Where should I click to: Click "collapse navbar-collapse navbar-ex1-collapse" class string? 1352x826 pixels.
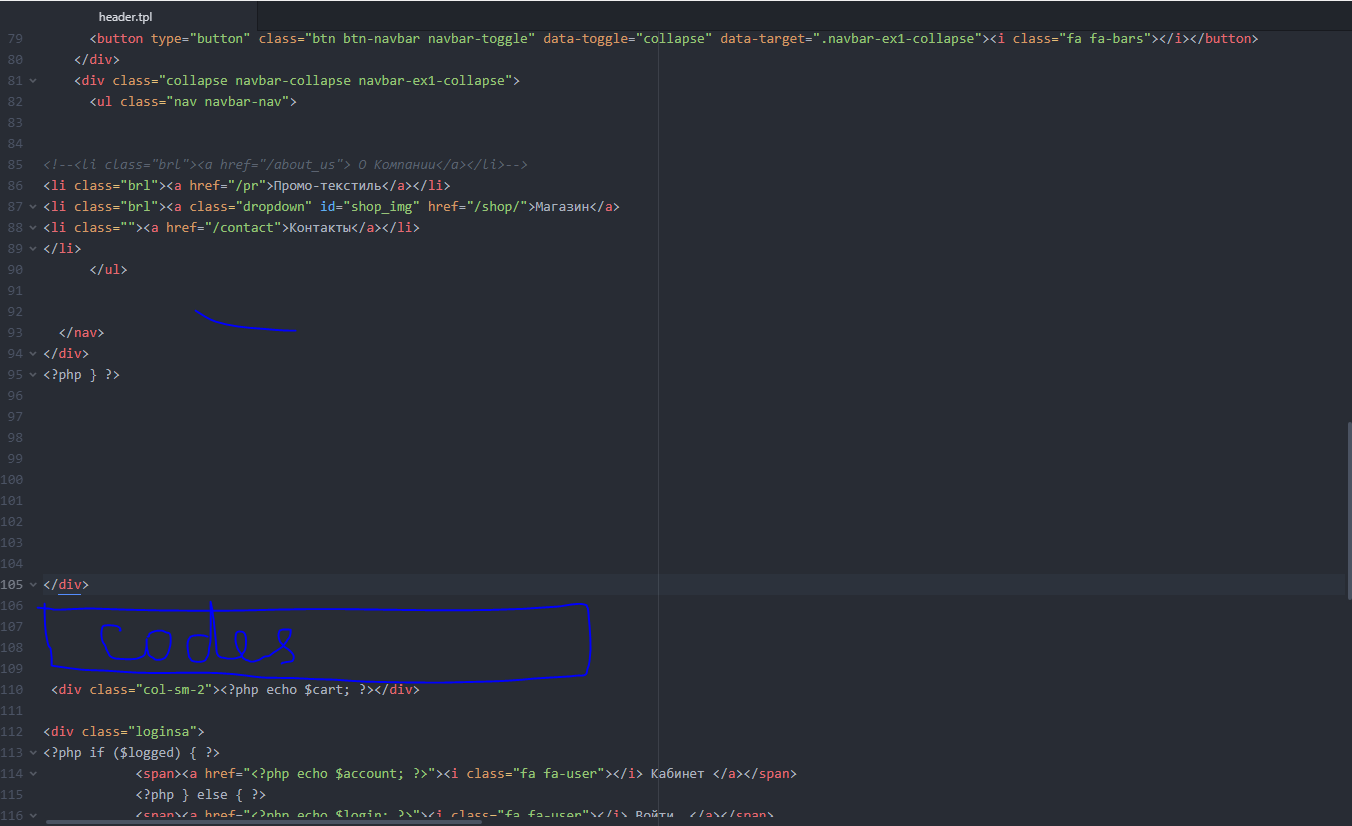click(334, 80)
